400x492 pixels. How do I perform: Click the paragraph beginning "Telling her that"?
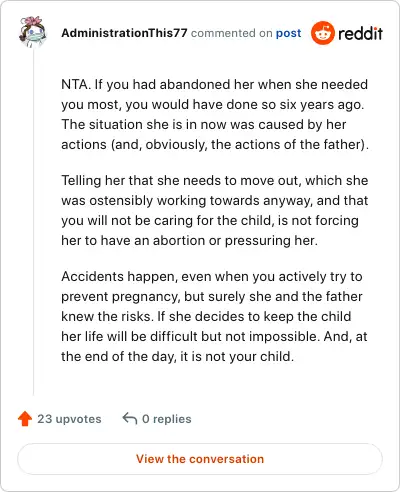click(215, 210)
